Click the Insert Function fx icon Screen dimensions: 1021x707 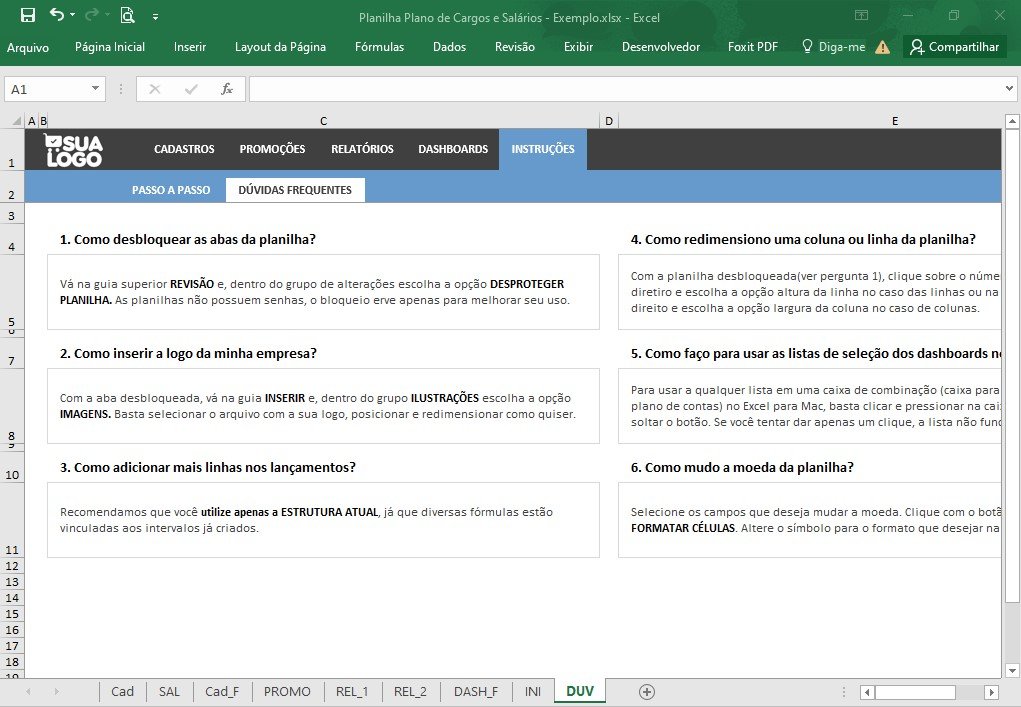(227, 89)
